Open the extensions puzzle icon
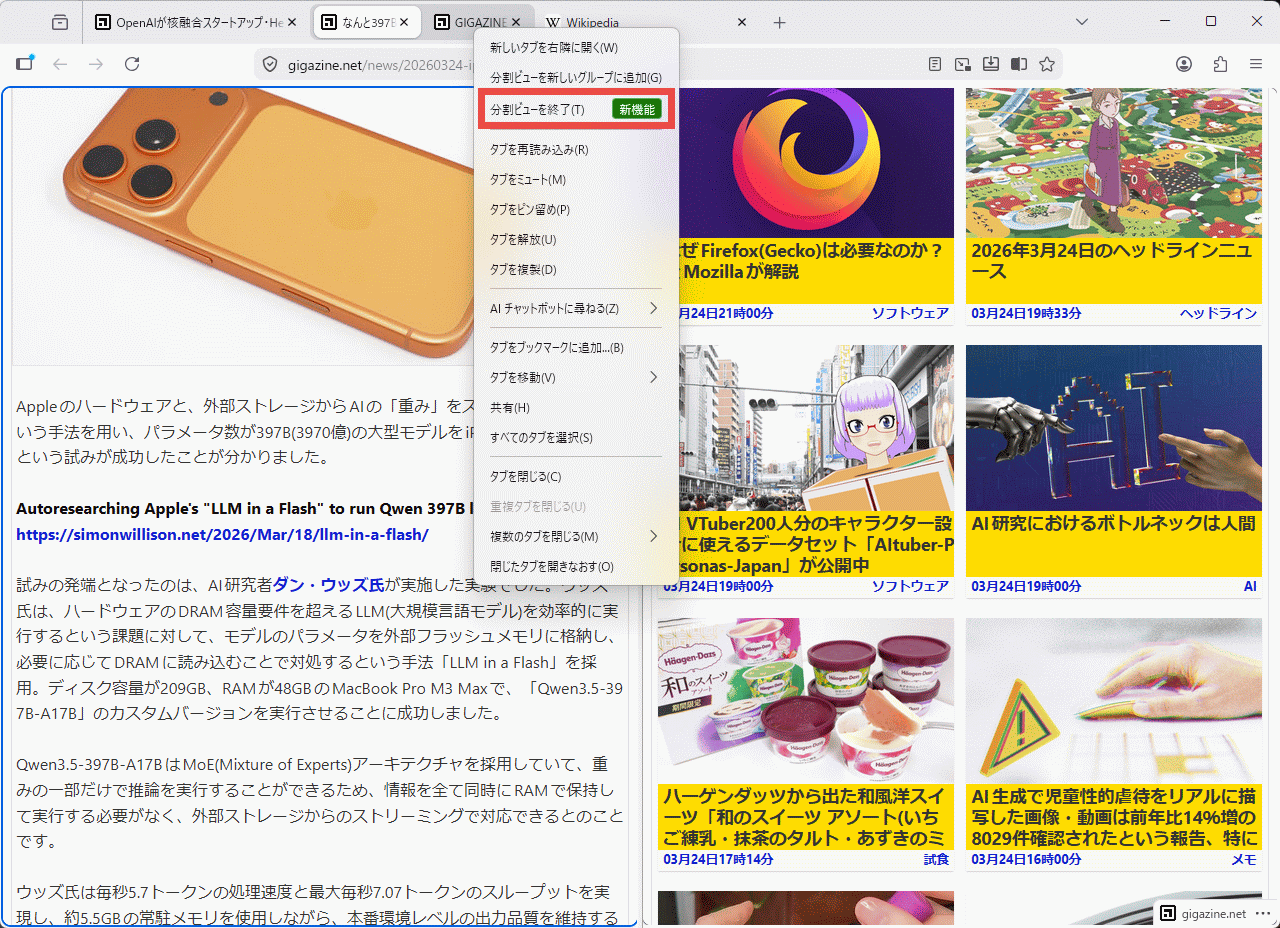 pyautogui.click(x=1220, y=64)
